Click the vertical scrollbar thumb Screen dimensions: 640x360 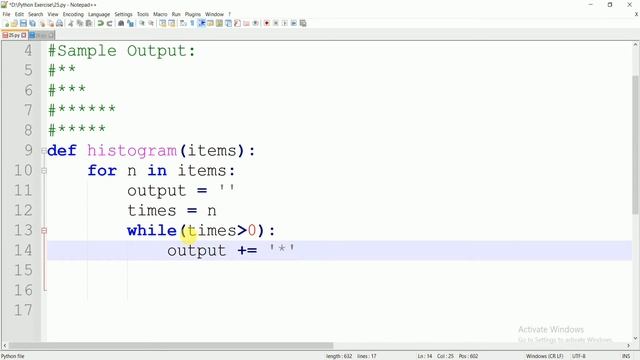pos(636,144)
